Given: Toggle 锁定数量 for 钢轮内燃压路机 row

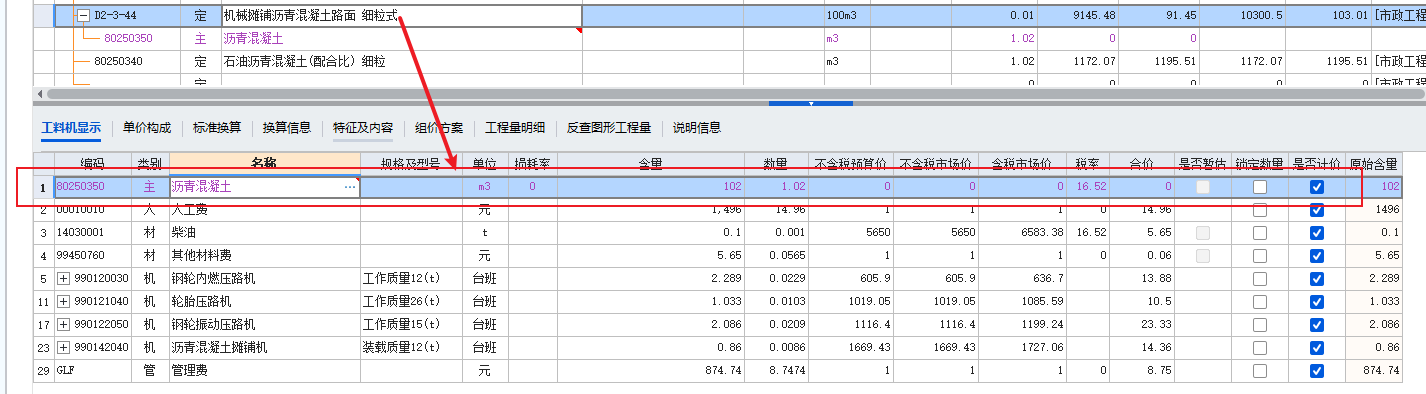Looking at the screenshot, I should click(x=1260, y=279).
